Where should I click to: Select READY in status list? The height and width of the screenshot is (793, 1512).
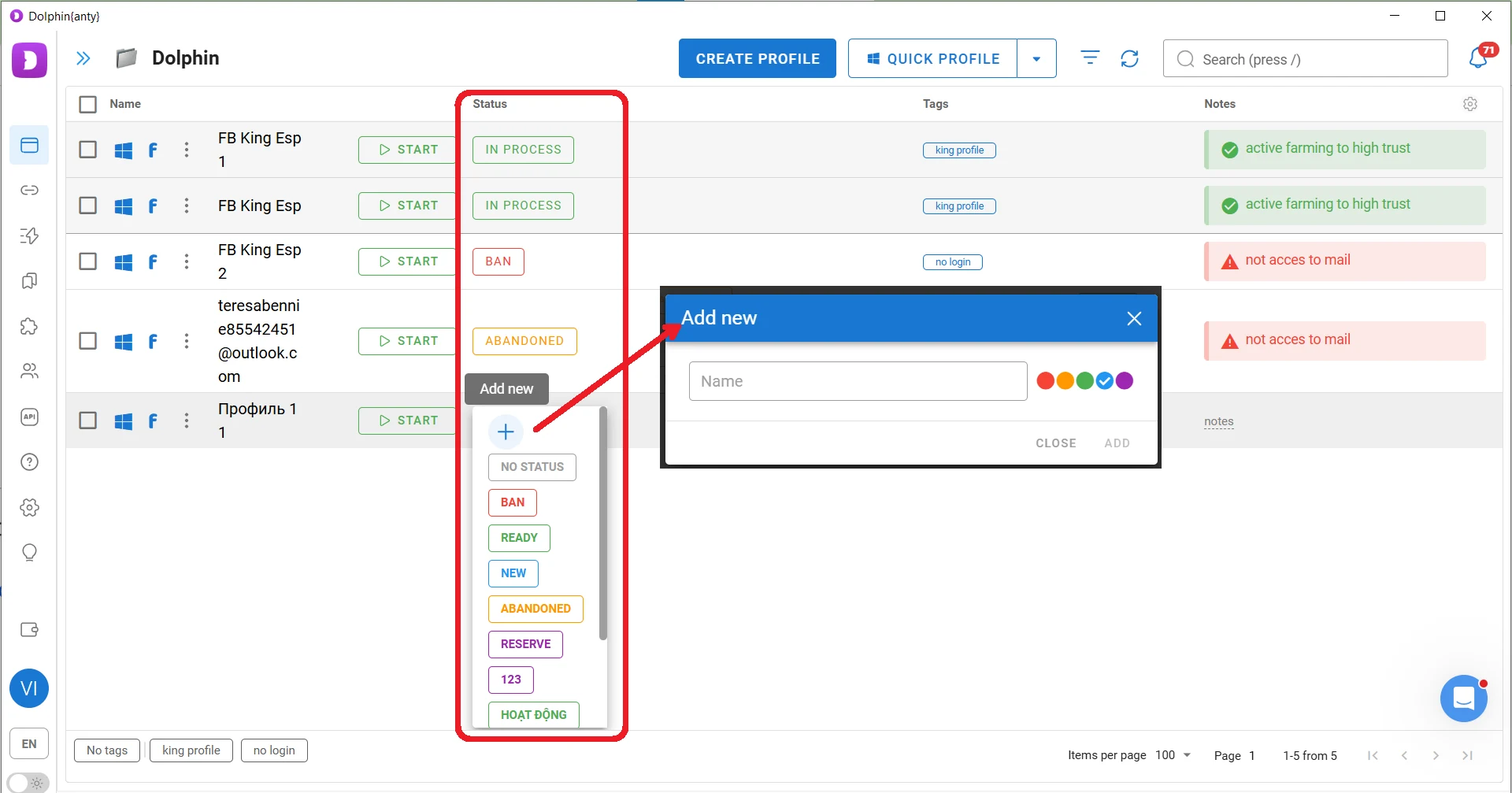519,538
